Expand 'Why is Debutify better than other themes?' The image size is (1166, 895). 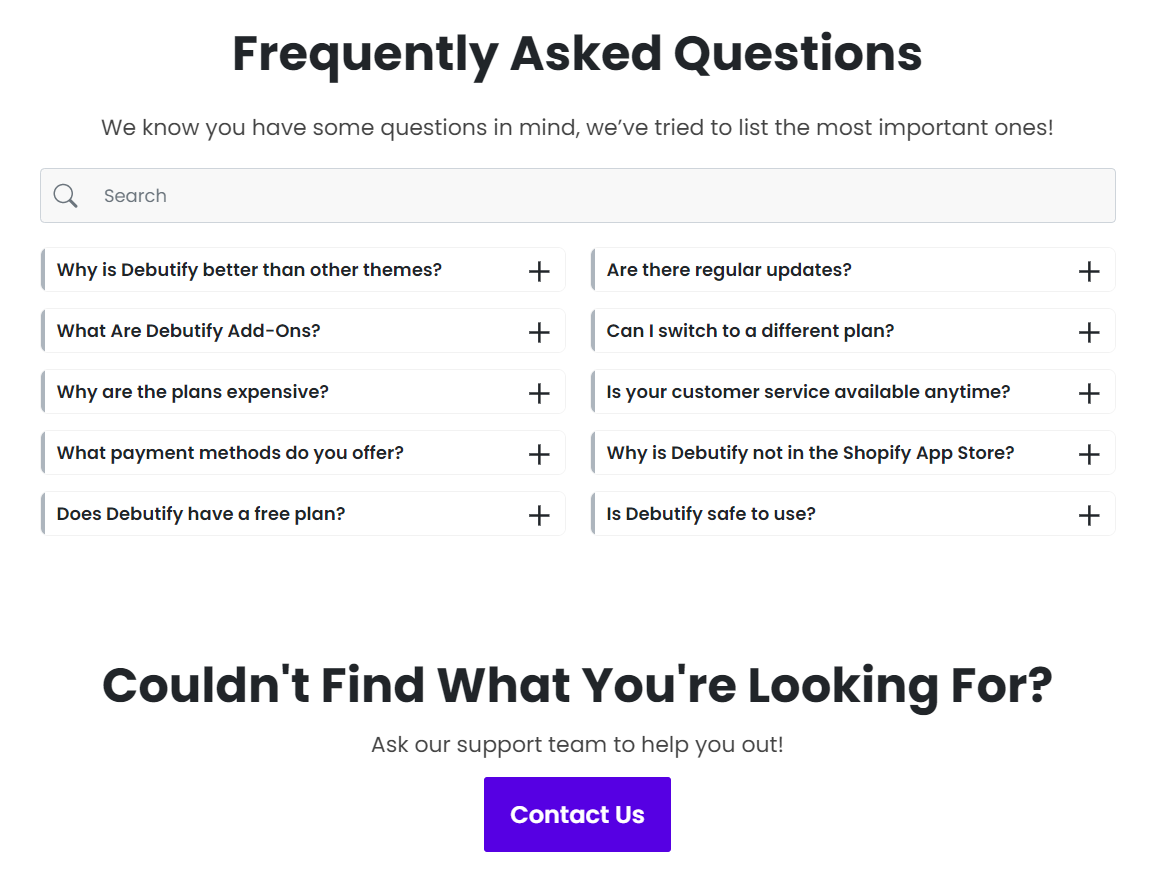coord(249,270)
